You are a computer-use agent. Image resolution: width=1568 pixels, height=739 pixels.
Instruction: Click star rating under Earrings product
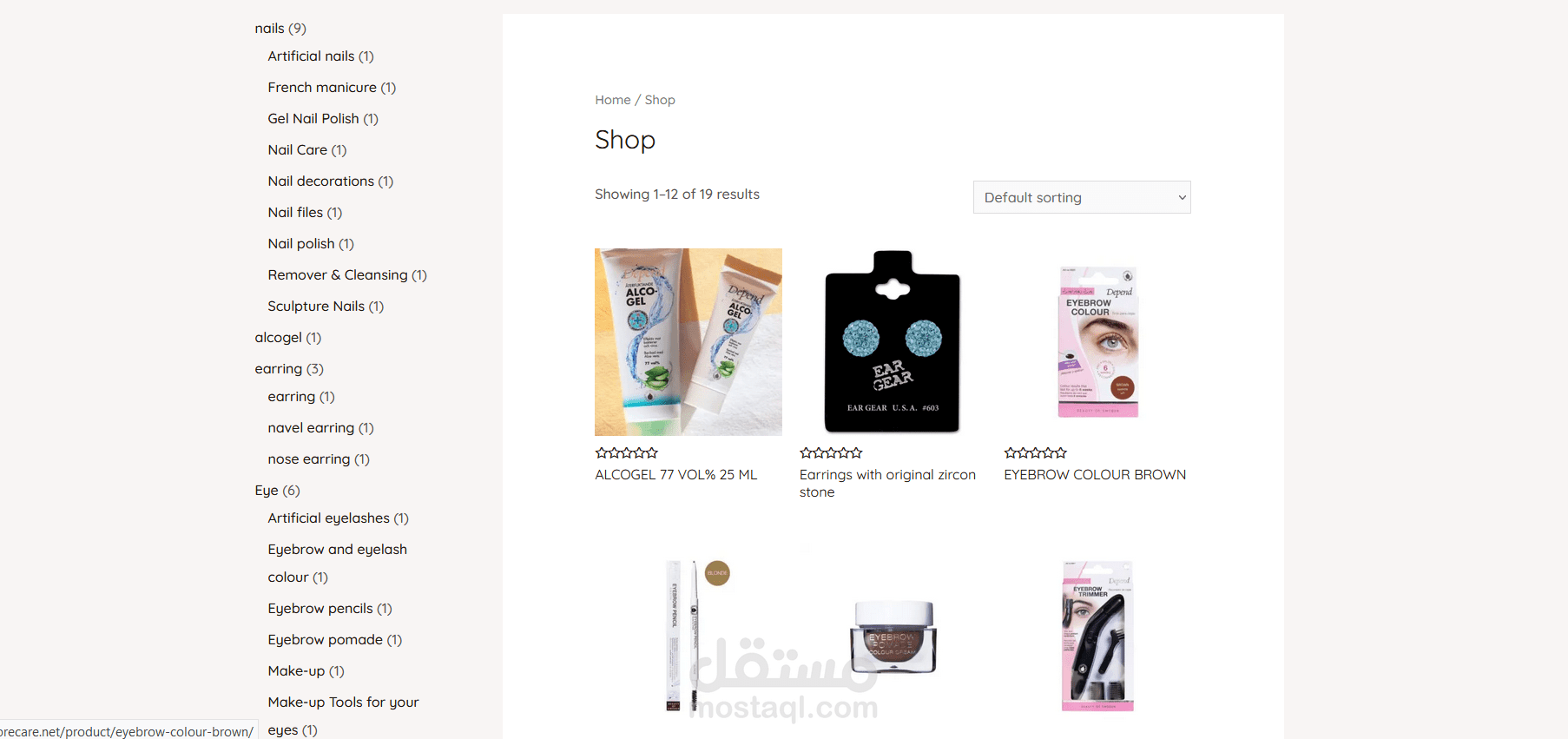click(831, 452)
